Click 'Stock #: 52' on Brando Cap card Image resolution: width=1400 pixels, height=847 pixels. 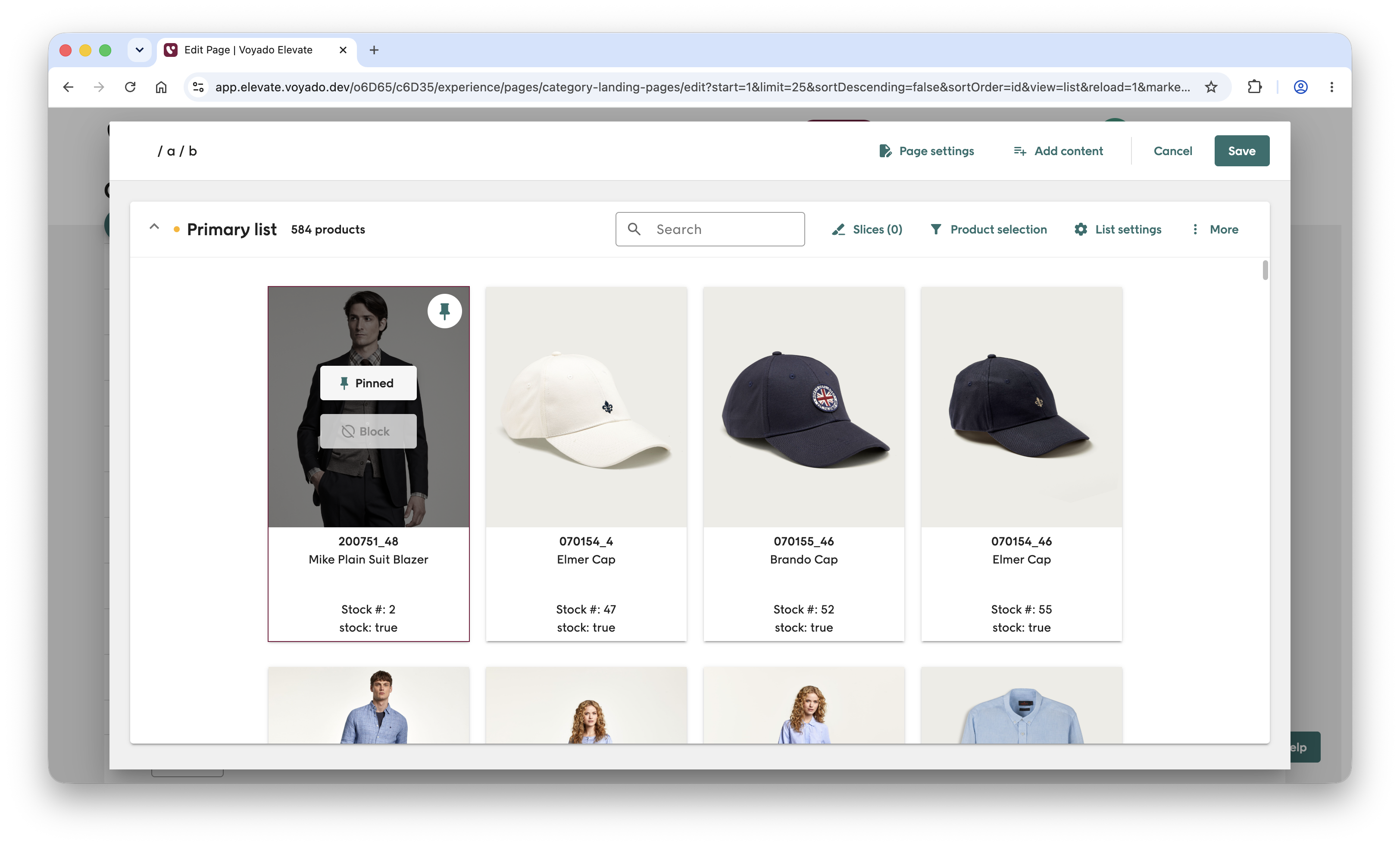(x=803, y=609)
